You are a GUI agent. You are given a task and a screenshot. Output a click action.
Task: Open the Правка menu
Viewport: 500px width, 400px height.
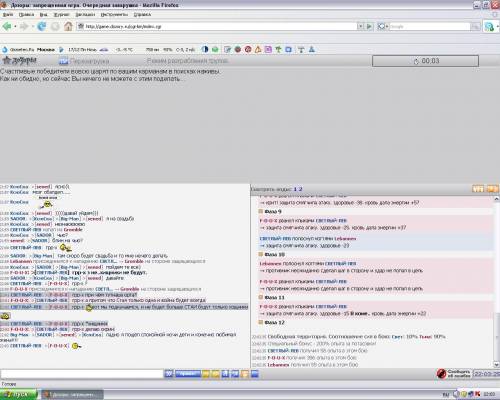pos(26,15)
